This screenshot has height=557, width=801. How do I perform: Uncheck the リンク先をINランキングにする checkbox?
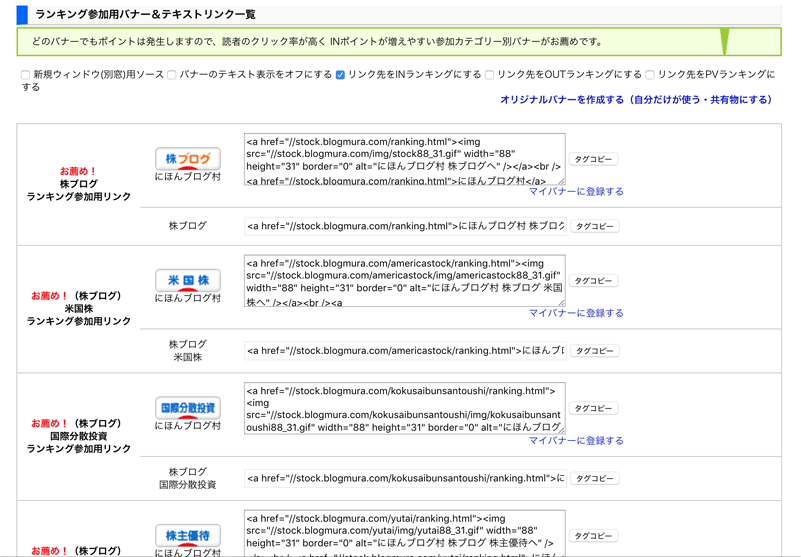pos(340,75)
